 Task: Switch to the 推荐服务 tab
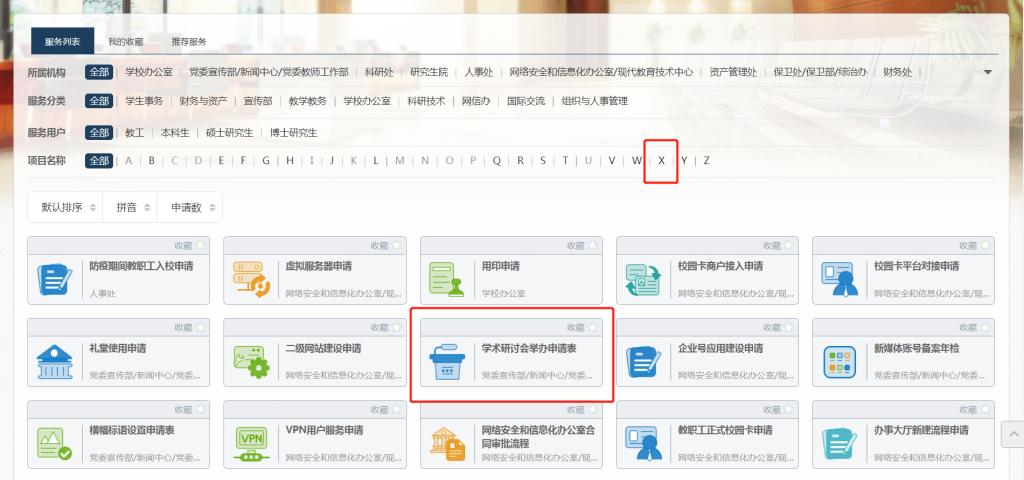(x=189, y=42)
